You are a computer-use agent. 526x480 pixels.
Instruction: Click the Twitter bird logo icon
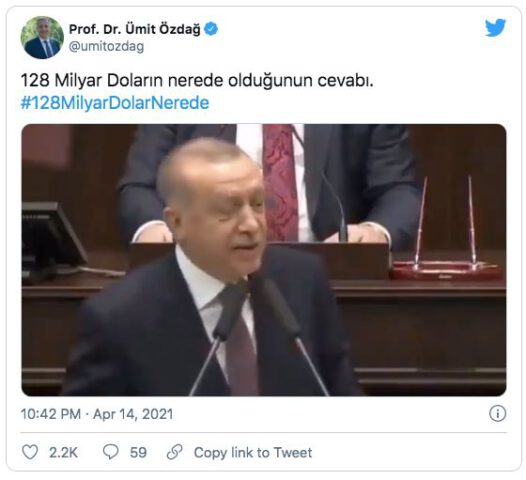point(495,28)
